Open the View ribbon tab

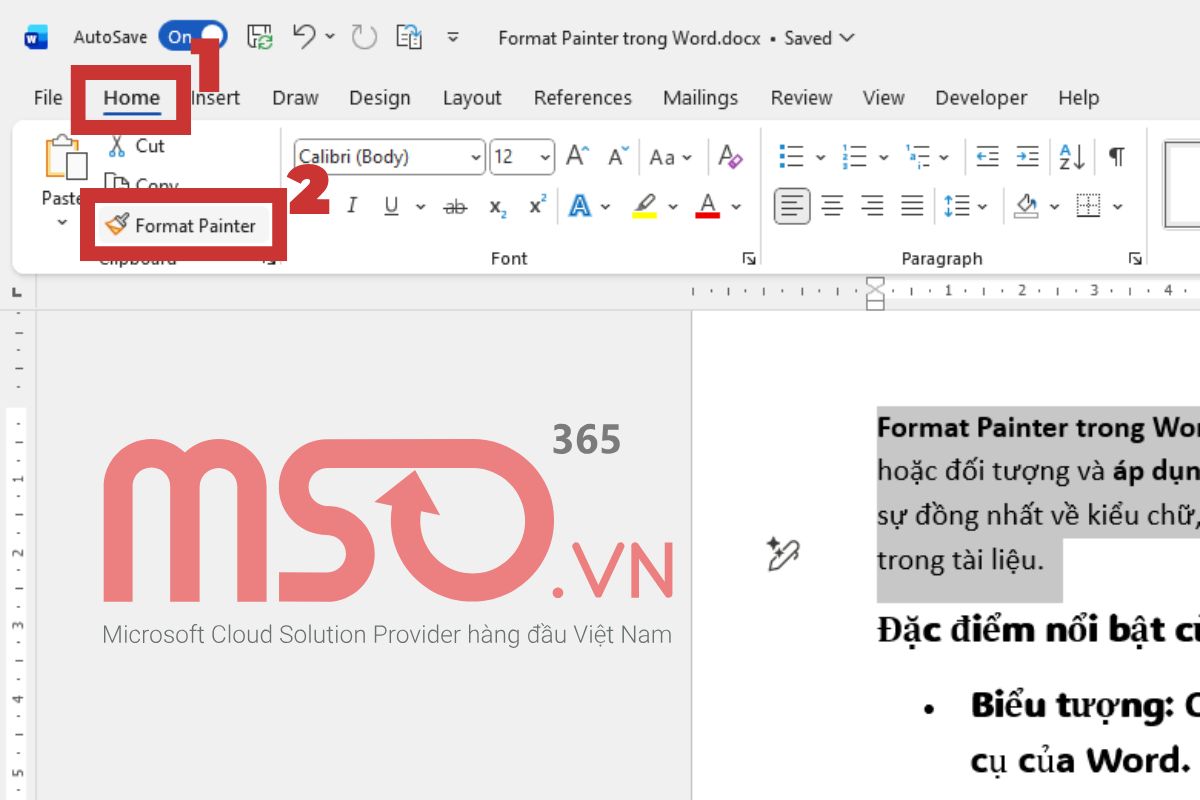point(884,97)
